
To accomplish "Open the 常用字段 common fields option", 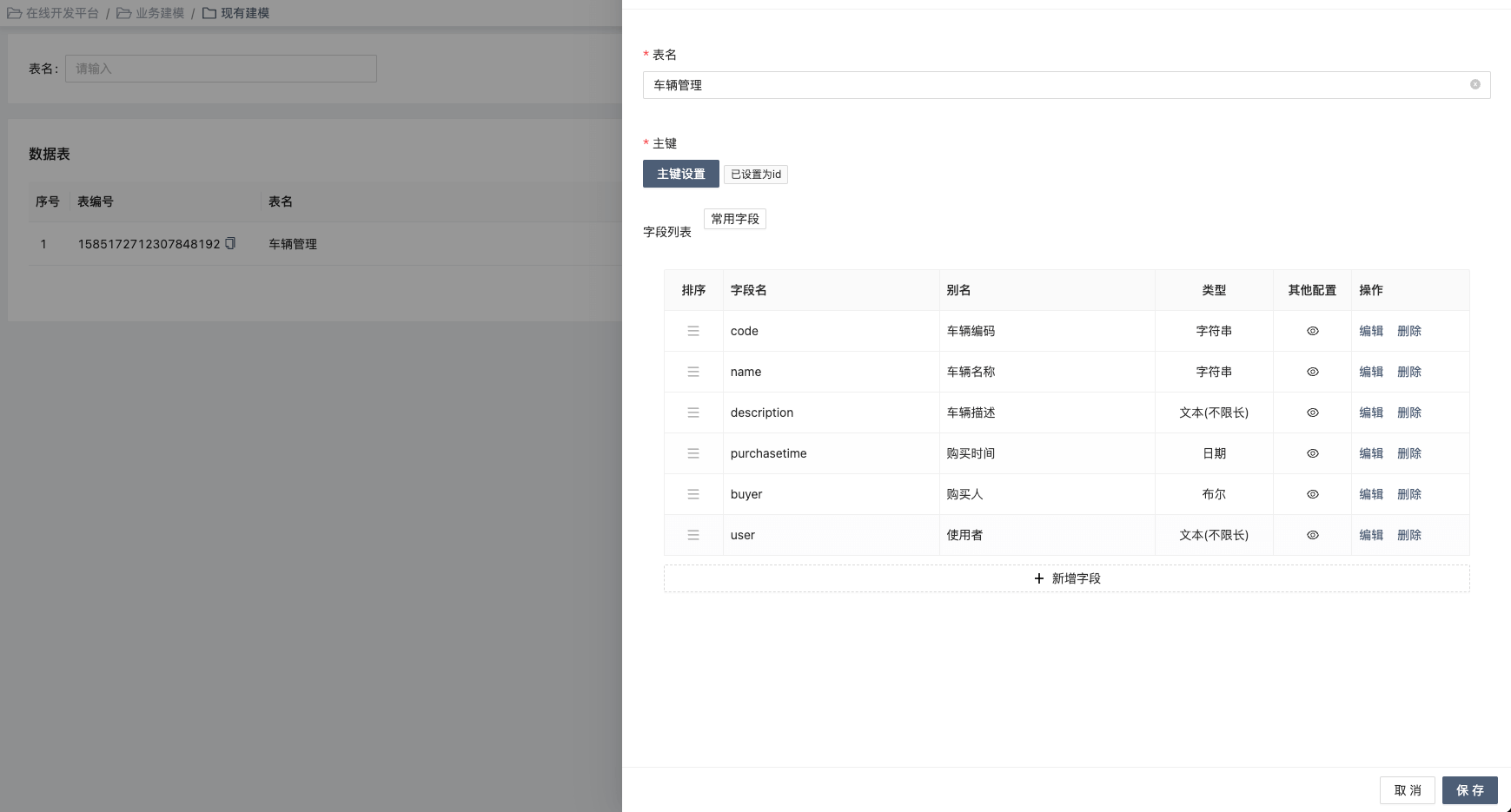I will click(x=734, y=219).
